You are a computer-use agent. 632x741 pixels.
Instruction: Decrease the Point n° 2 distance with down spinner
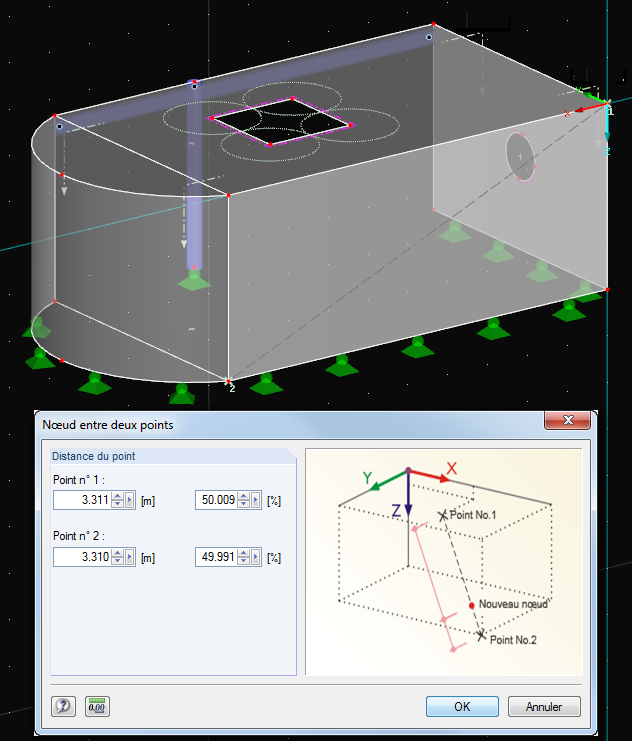point(118,561)
